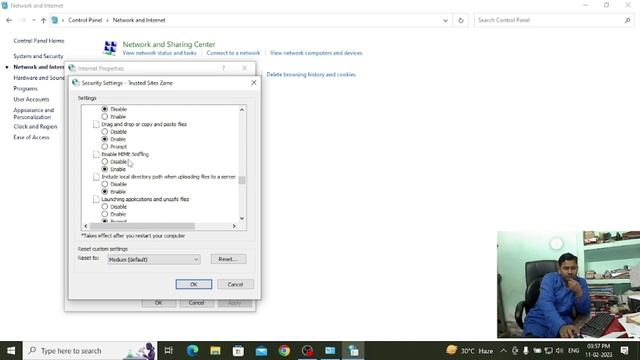640x360 pixels.
Task: Show hidden system tray icons chevron
Action: click(x=503, y=351)
